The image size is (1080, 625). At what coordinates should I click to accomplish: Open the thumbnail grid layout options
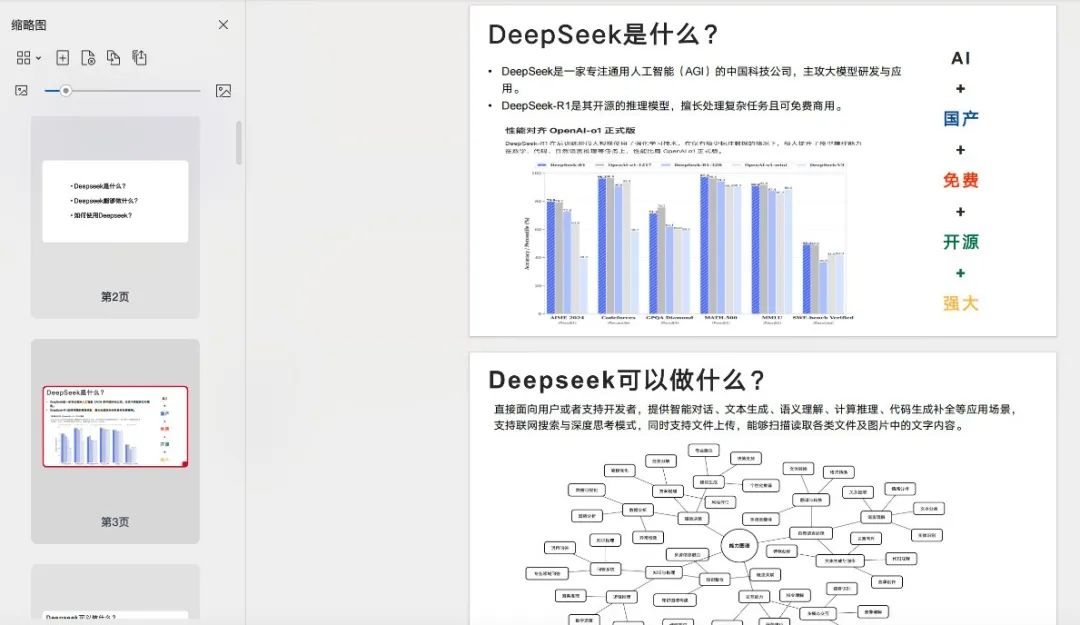(23, 58)
